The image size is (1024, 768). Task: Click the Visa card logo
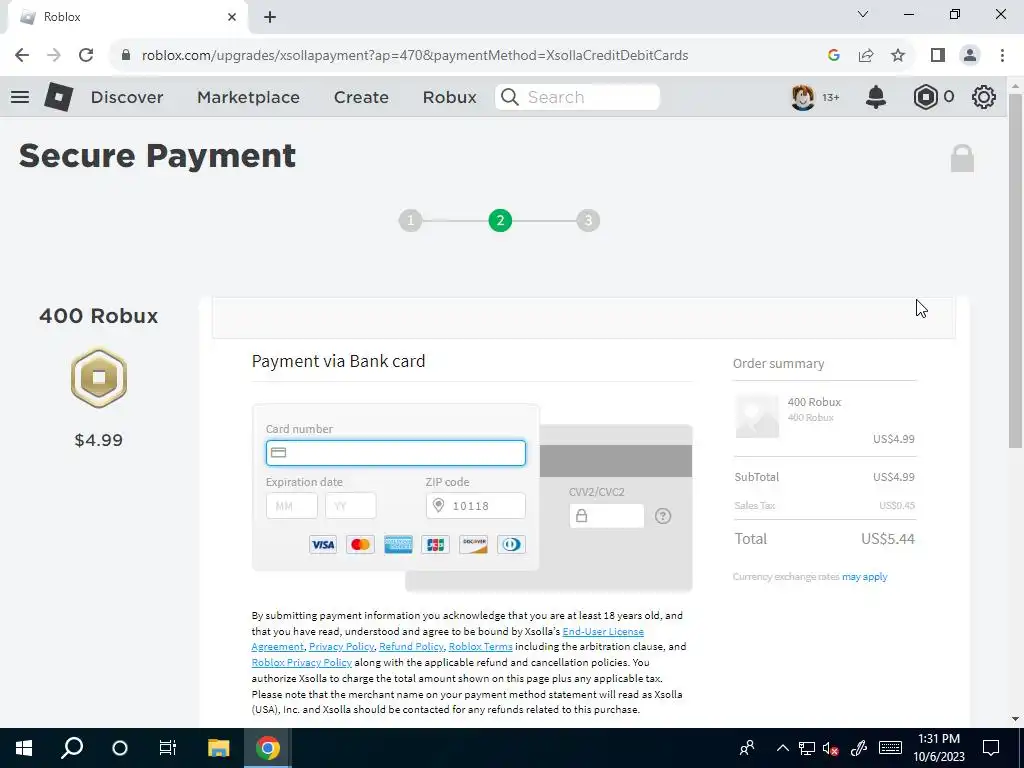click(323, 544)
